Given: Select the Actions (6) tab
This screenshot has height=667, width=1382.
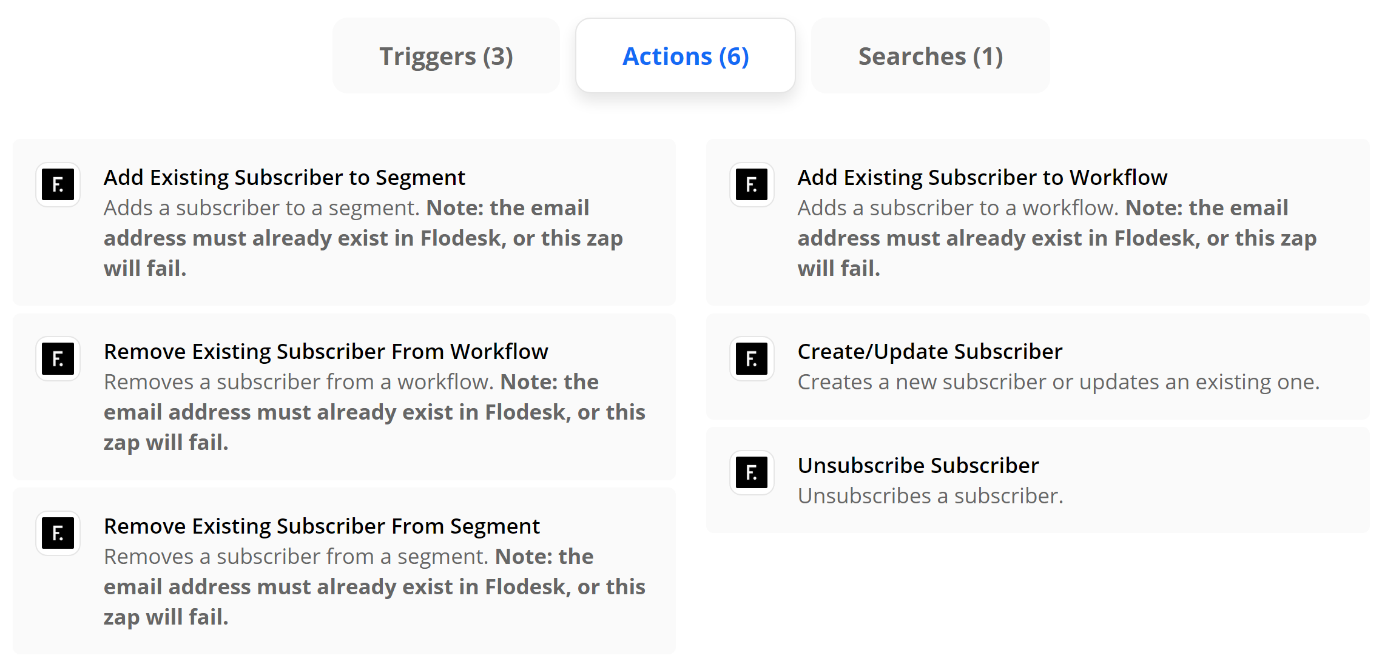Looking at the screenshot, I should pos(685,56).
